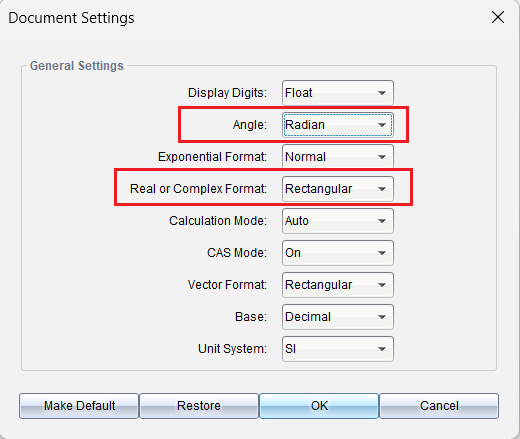Click the arrow icon beside Auto
Viewport: 520px width, 439px height.
point(382,221)
